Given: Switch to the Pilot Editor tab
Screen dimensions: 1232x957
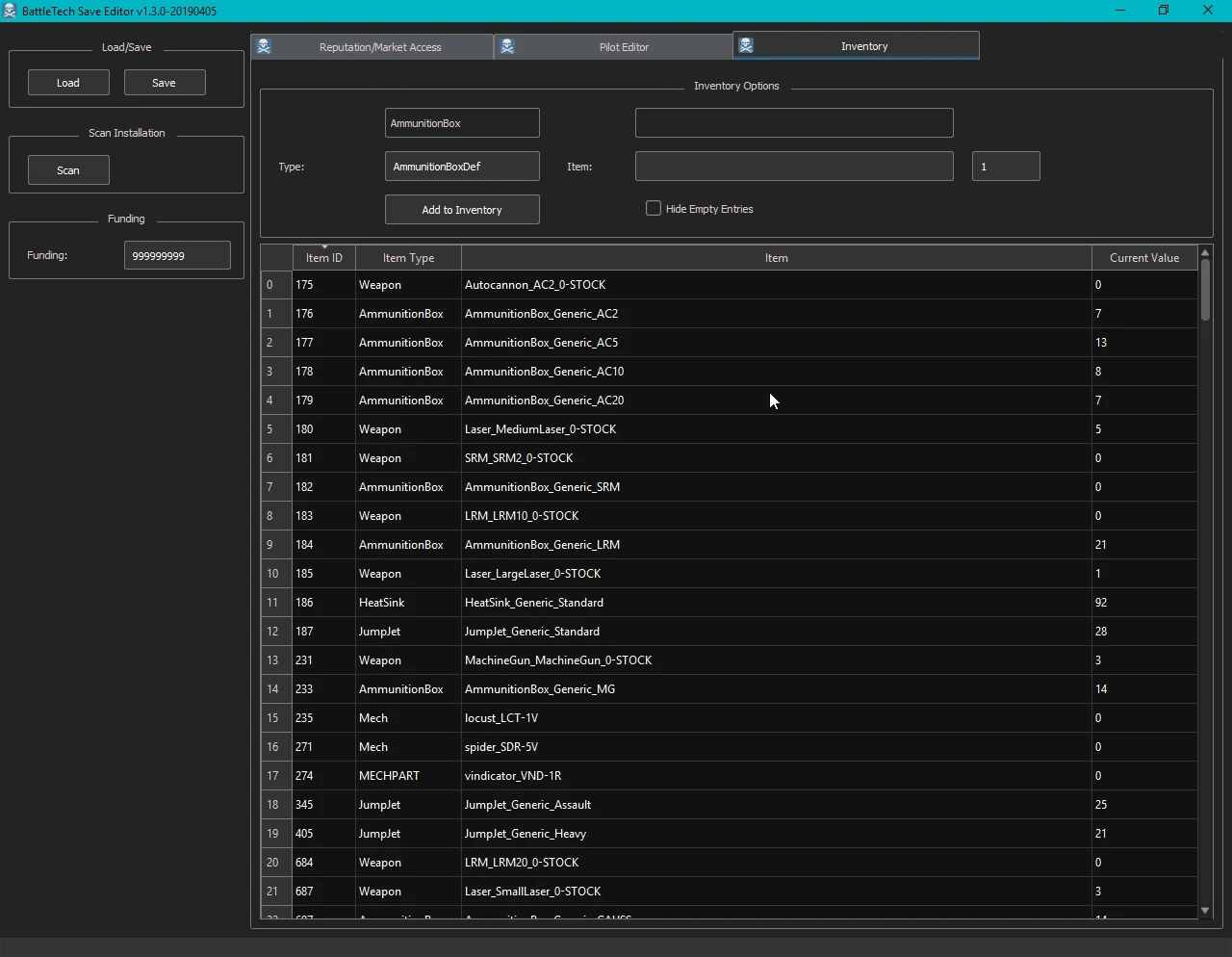Looking at the screenshot, I should (623, 47).
